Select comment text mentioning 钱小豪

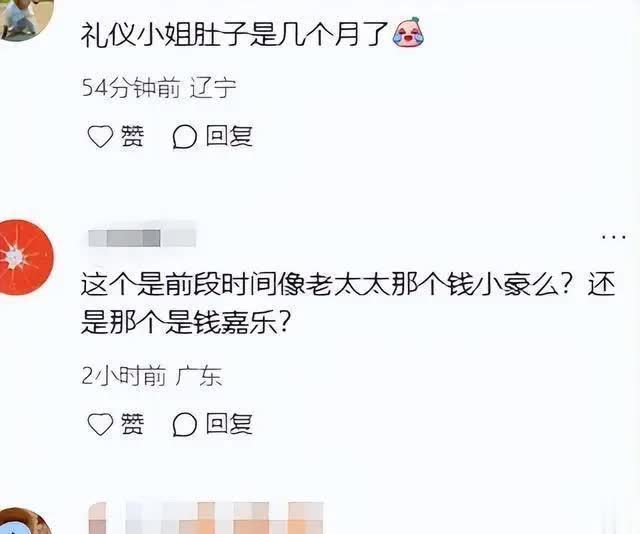click(348, 304)
